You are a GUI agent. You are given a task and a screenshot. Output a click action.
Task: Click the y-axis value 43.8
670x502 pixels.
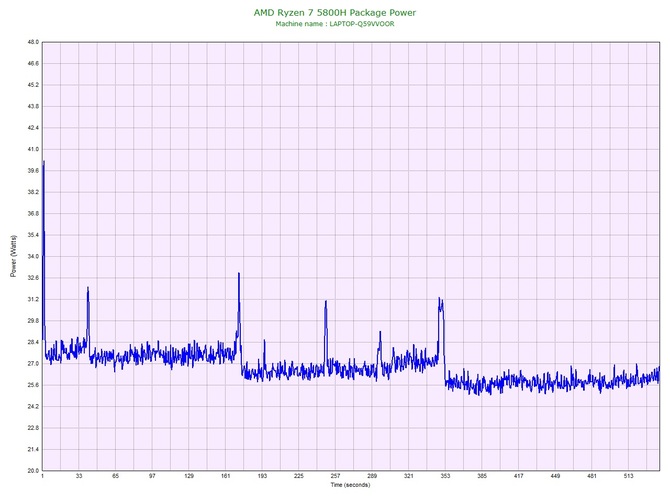[33, 106]
